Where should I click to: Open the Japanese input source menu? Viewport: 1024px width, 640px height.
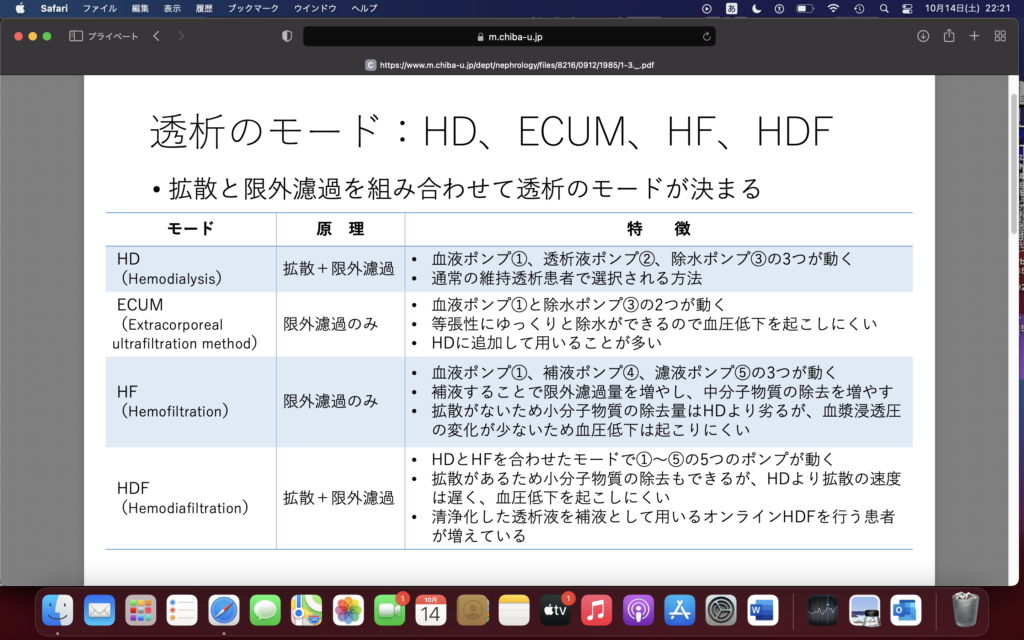click(x=731, y=8)
